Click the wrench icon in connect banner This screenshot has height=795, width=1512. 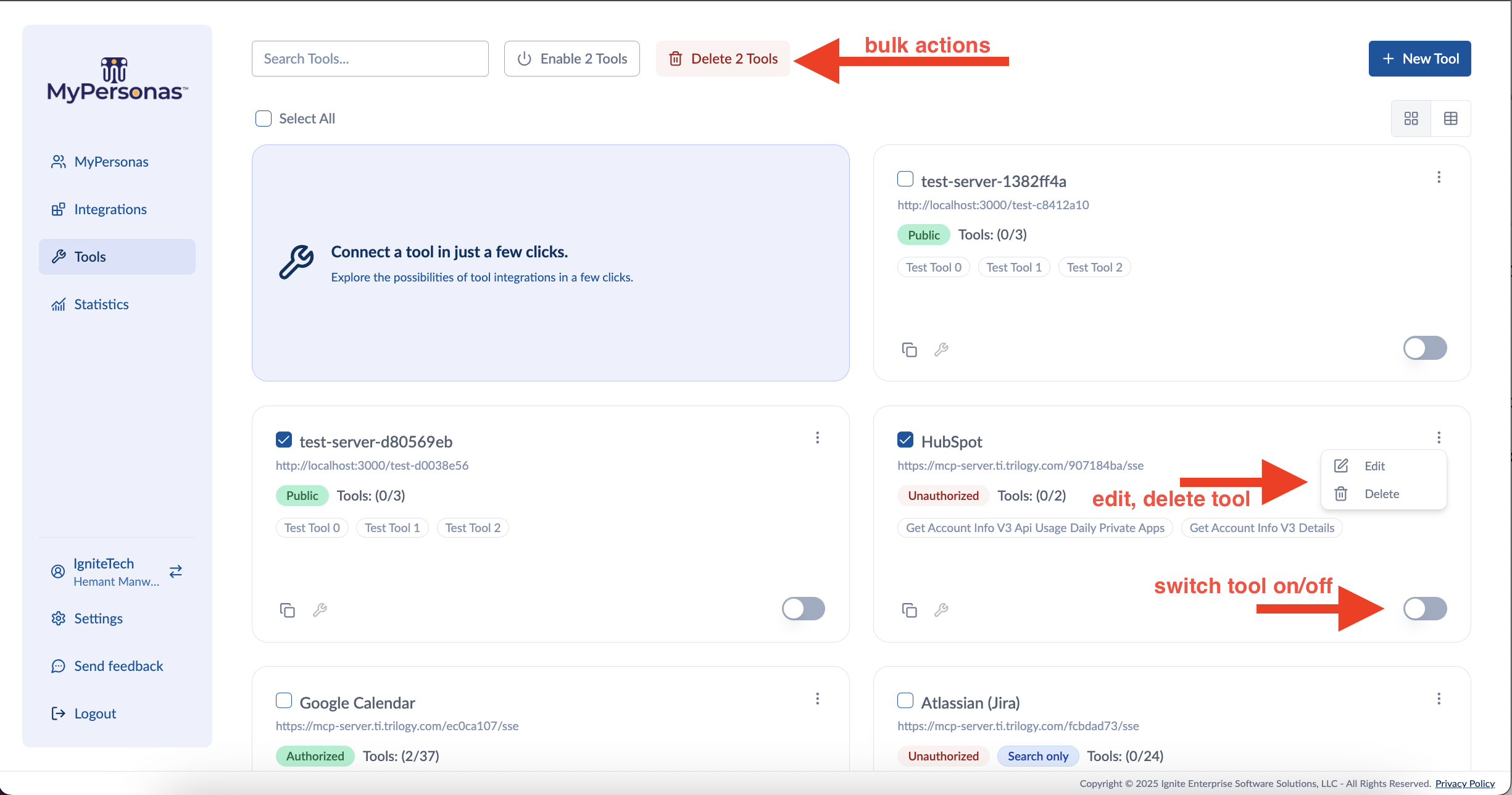tap(297, 262)
